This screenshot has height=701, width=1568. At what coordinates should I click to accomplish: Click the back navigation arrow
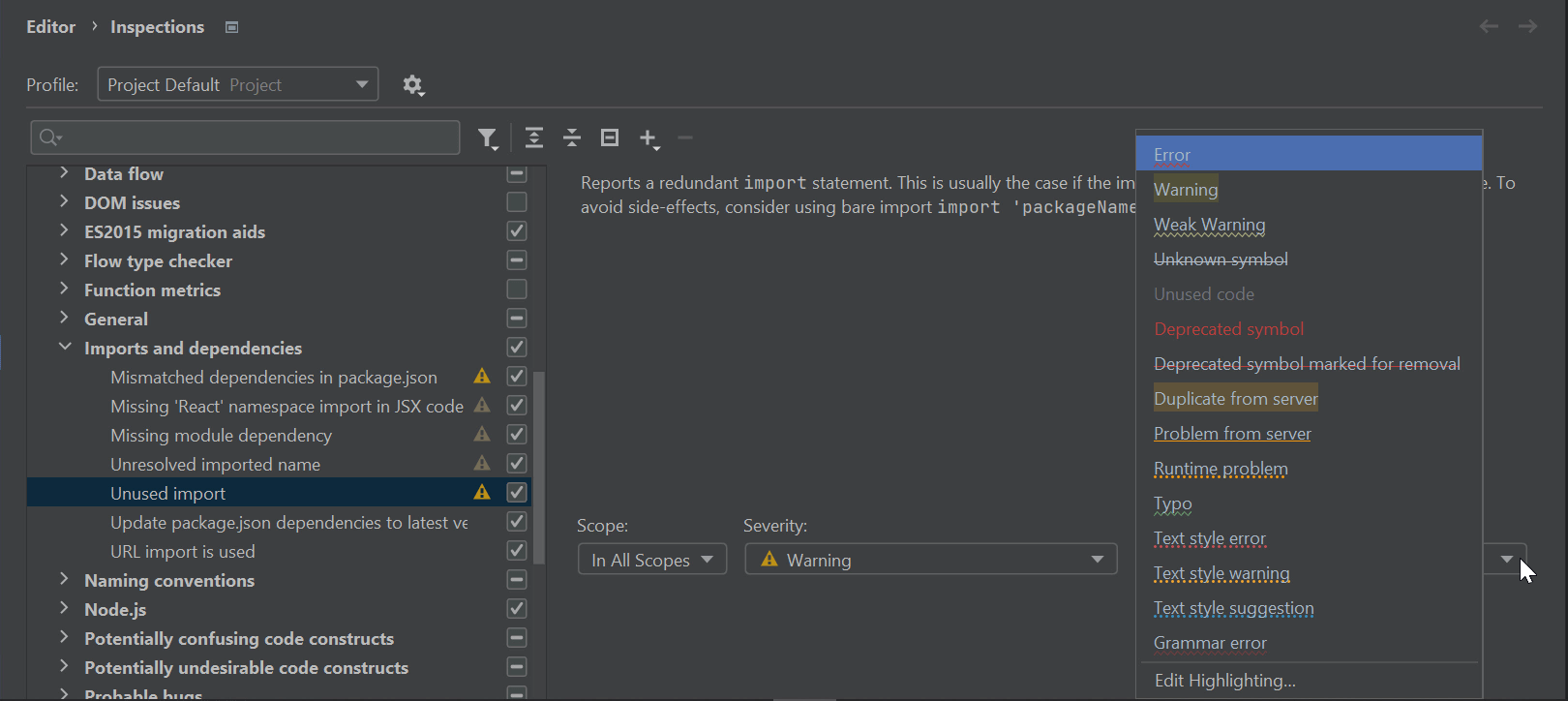click(x=1489, y=26)
